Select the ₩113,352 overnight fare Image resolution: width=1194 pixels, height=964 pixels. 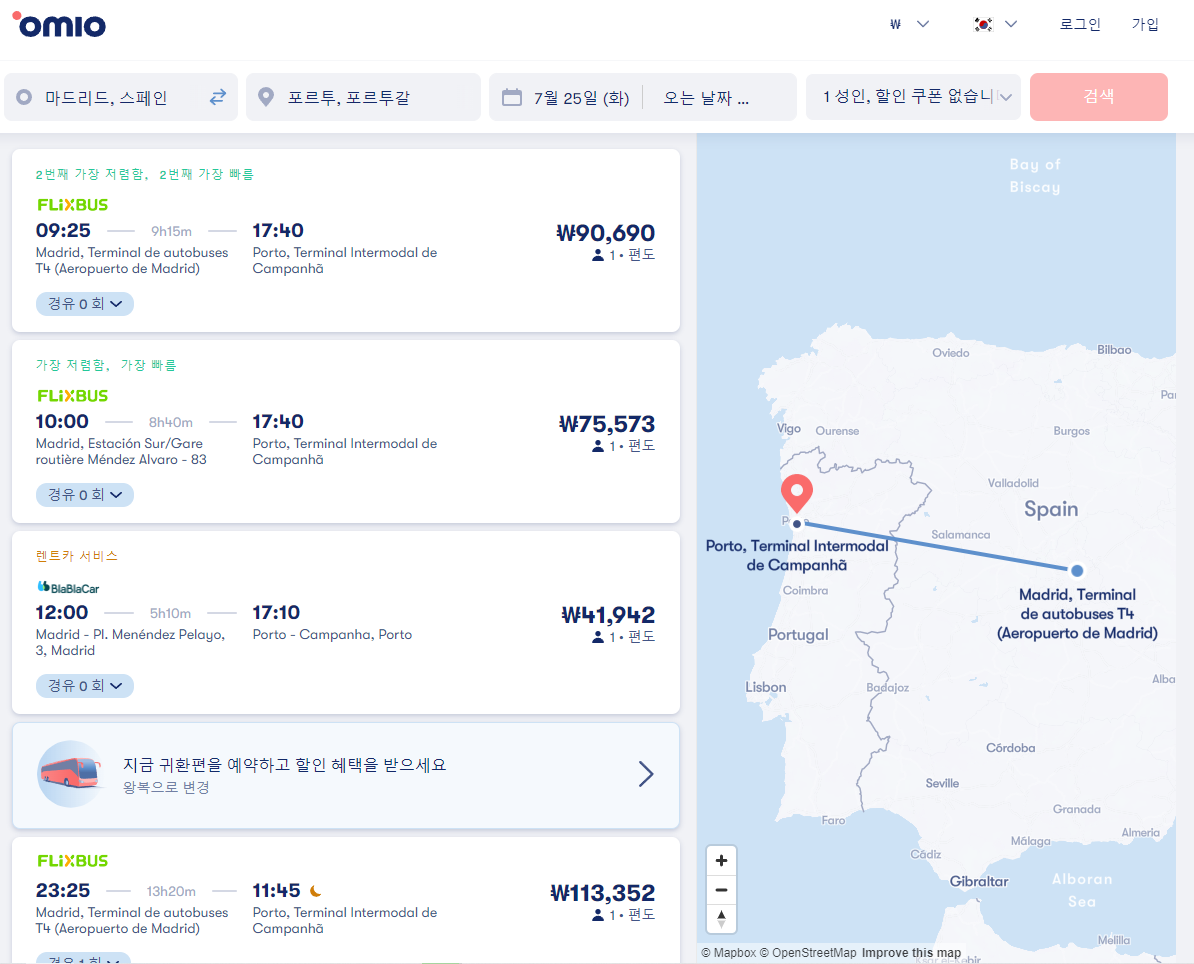[x=602, y=893]
